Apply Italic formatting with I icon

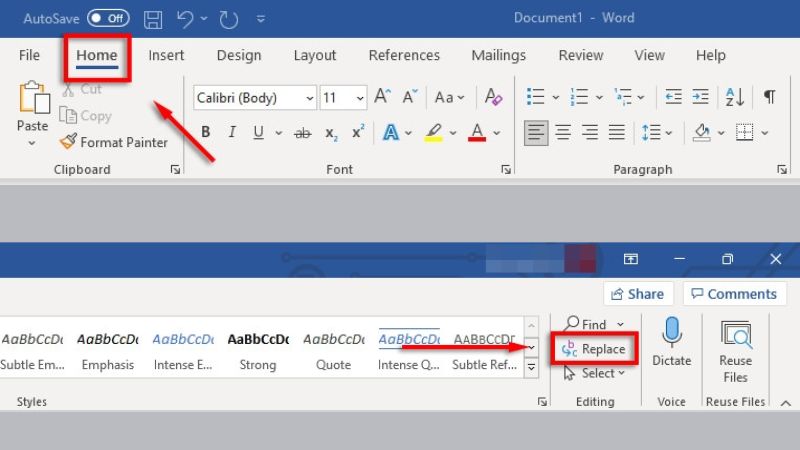(x=233, y=132)
